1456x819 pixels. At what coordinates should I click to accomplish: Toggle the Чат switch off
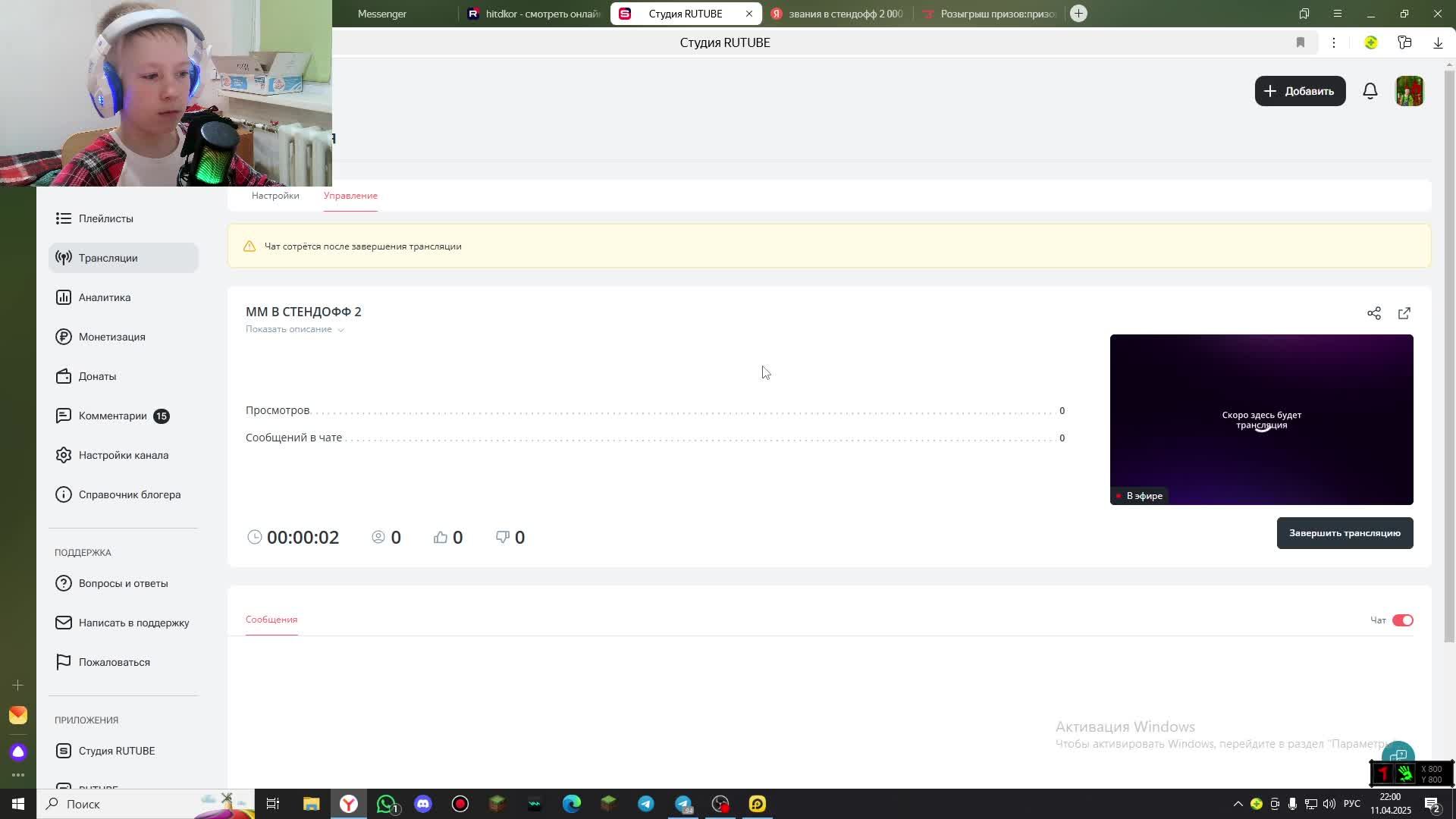tap(1402, 620)
